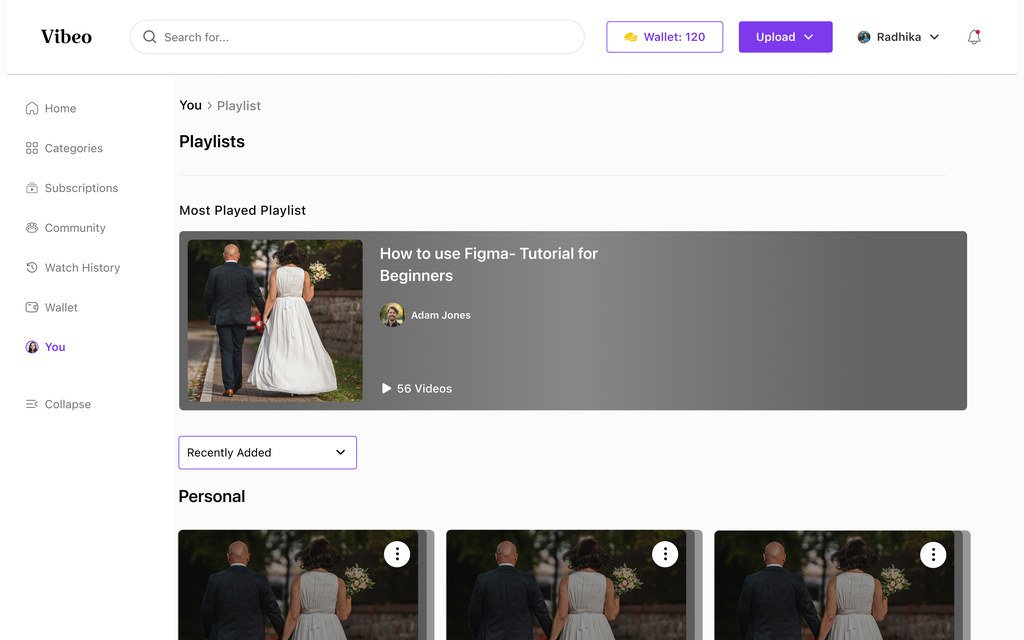Click the Most Played Playlist heading
Viewport: 1024px width, 640px height.
(242, 210)
